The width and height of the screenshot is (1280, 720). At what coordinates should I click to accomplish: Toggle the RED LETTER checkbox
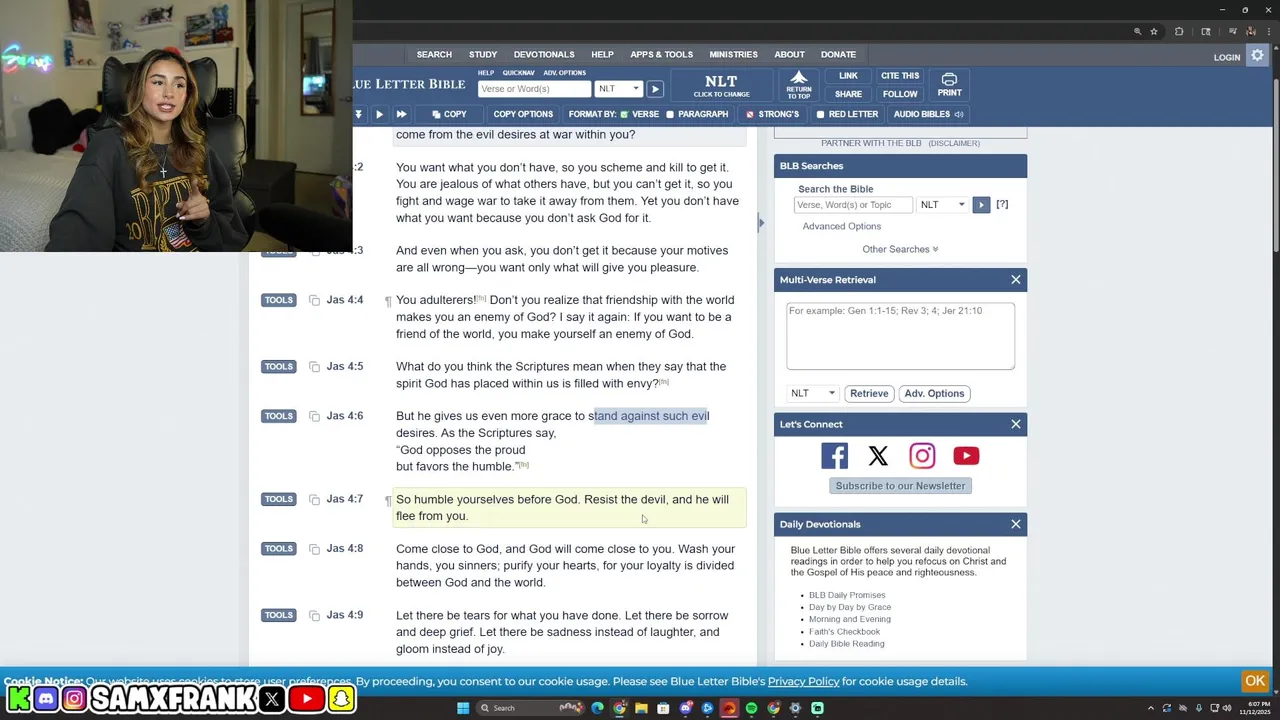[820, 114]
